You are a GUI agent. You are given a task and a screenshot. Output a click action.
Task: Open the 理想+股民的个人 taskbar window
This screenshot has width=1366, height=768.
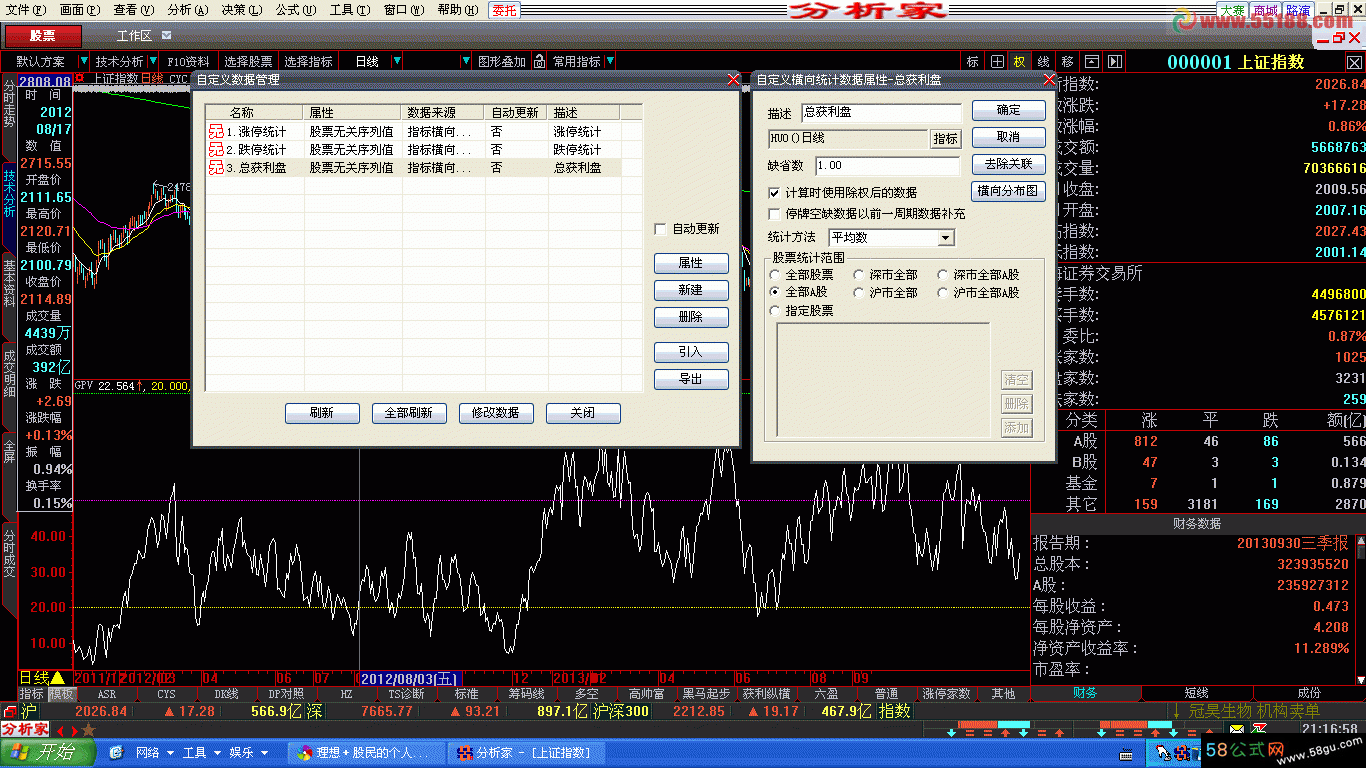(365, 752)
